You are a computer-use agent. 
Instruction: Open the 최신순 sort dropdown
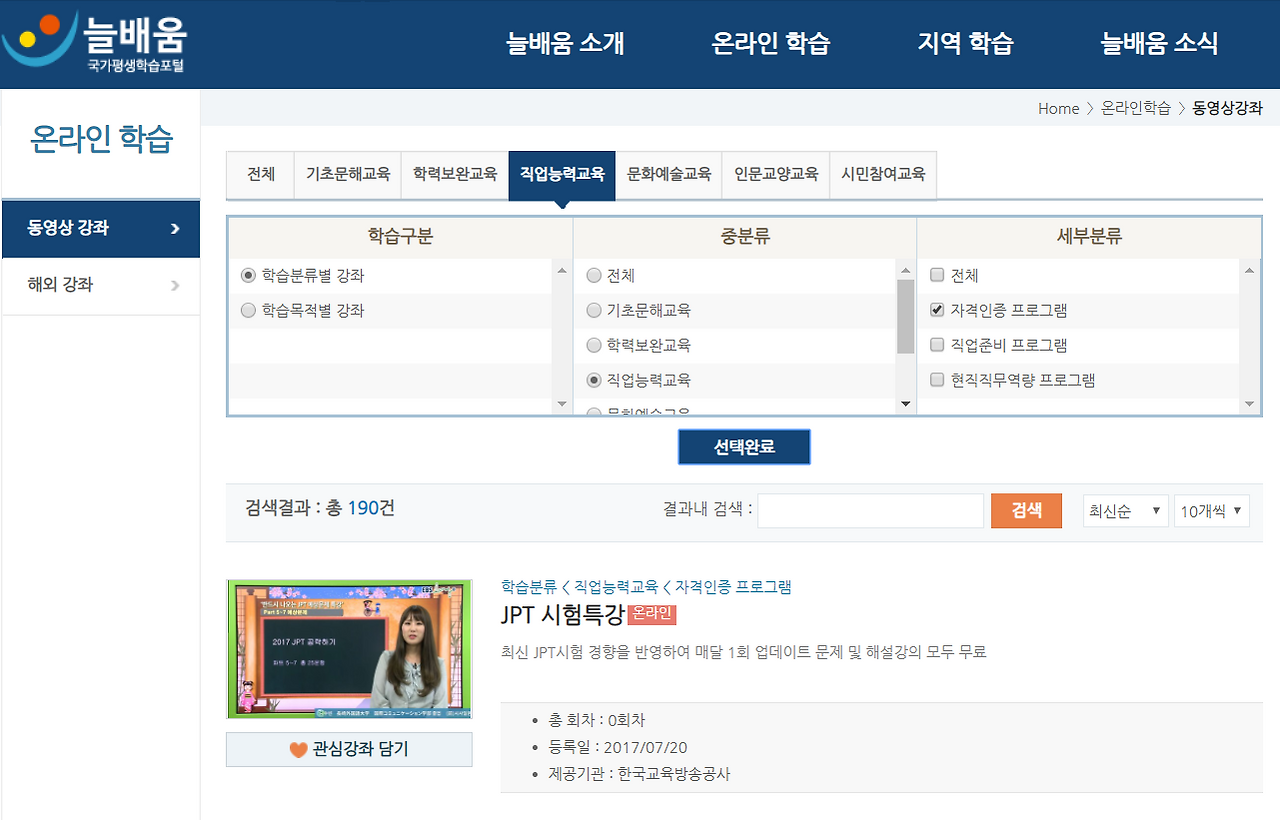pyautogui.click(x=1126, y=511)
